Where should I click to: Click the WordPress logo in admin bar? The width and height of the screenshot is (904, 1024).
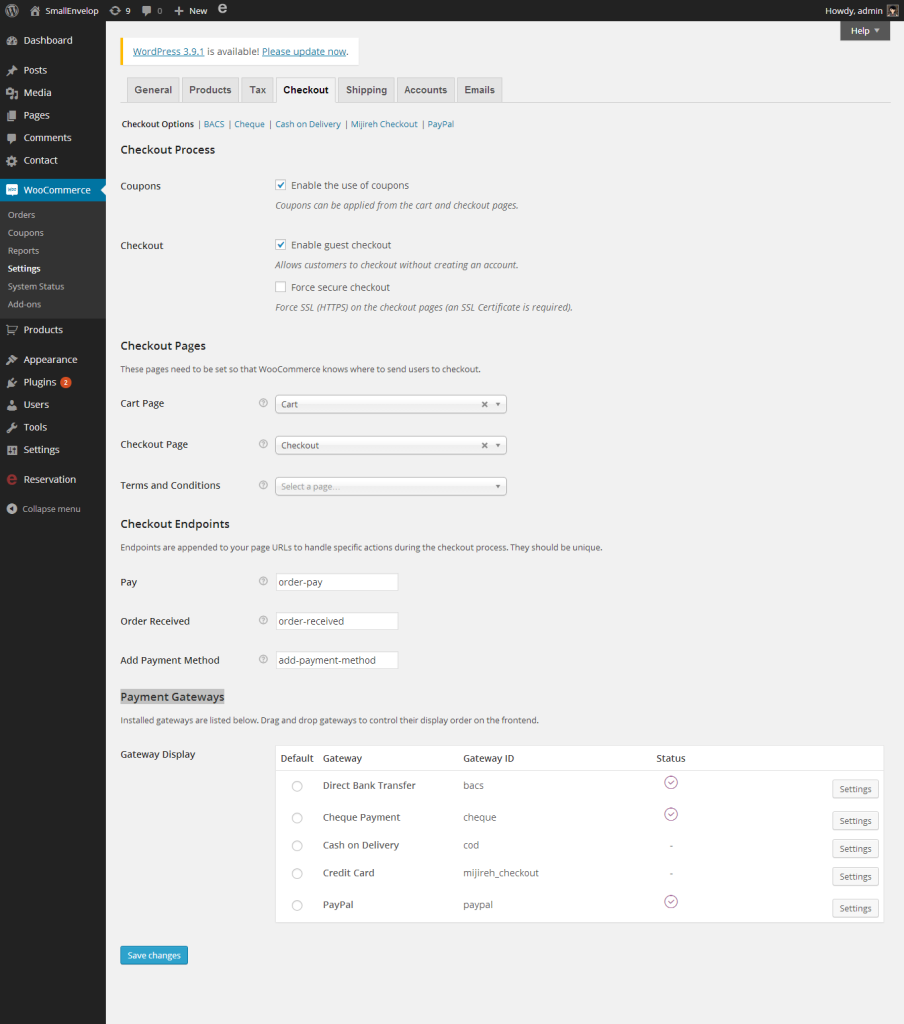pos(12,10)
